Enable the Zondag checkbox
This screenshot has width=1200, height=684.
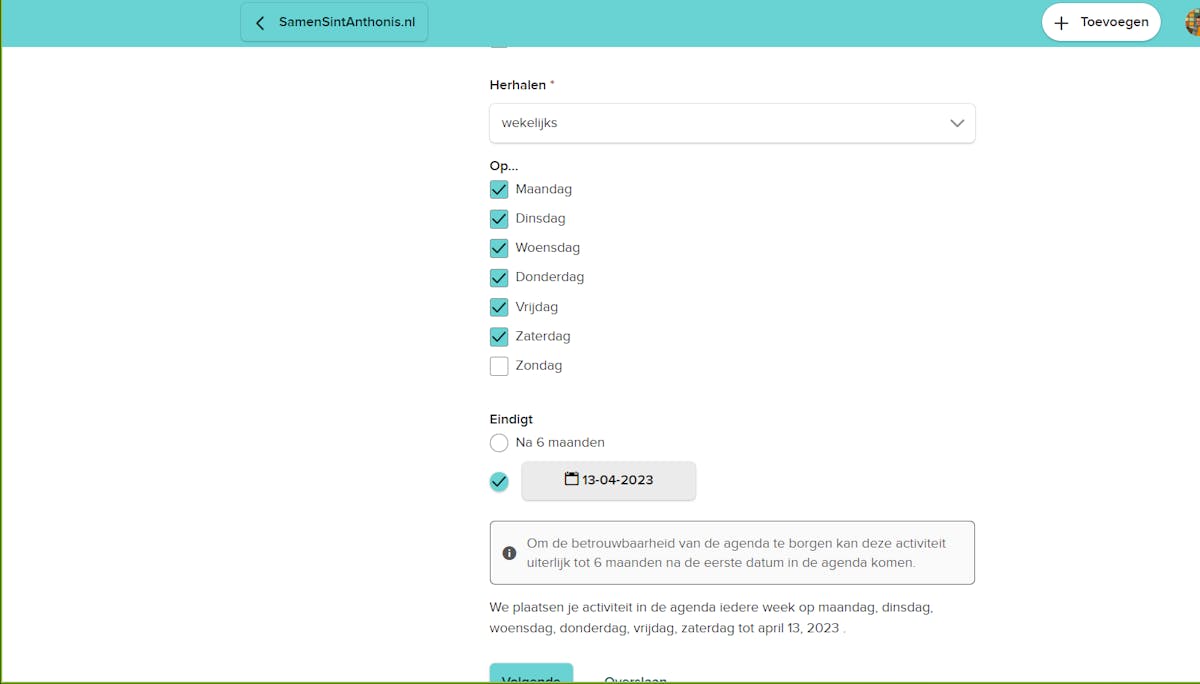pyautogui.click(x=499, y=366)
